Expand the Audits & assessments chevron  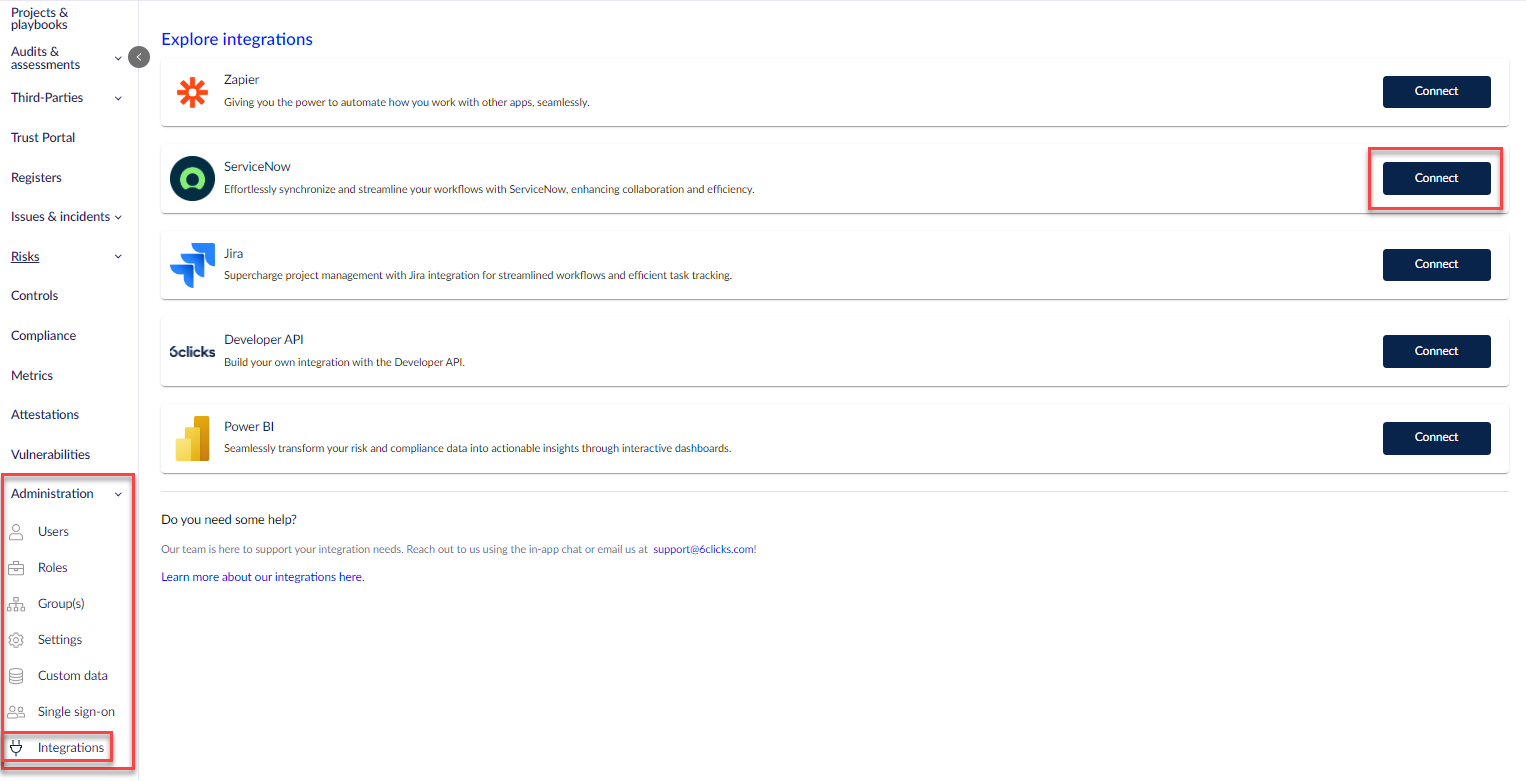[118, 58]
